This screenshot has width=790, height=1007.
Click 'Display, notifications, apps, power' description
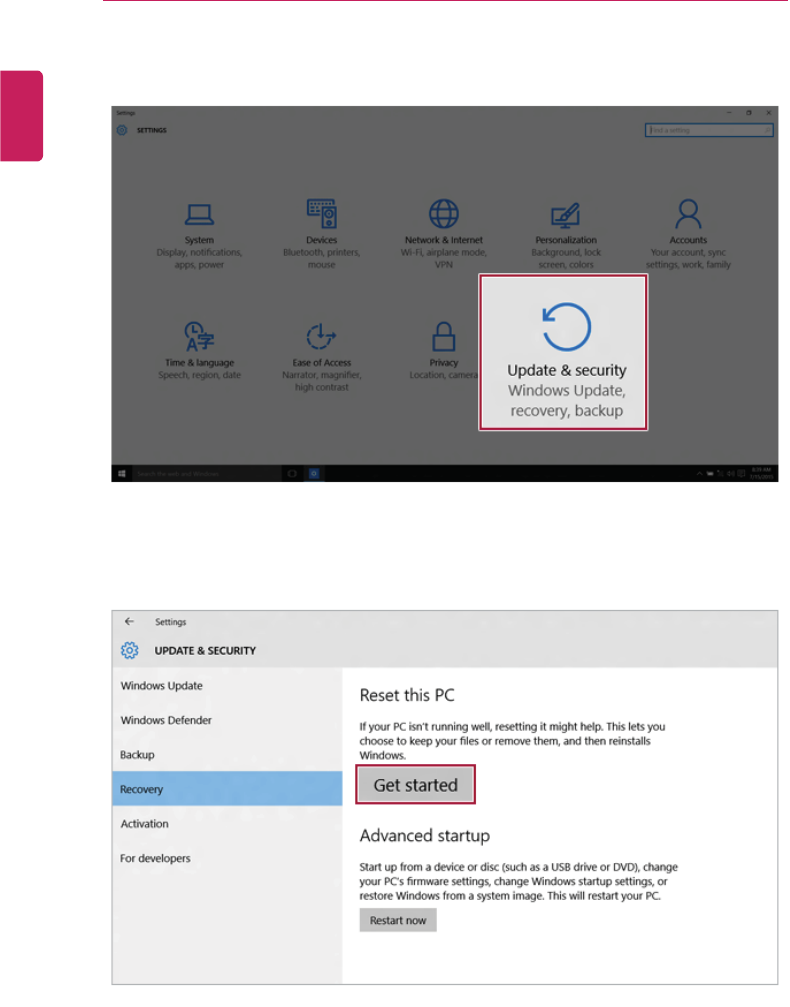(x=199, y=258)
